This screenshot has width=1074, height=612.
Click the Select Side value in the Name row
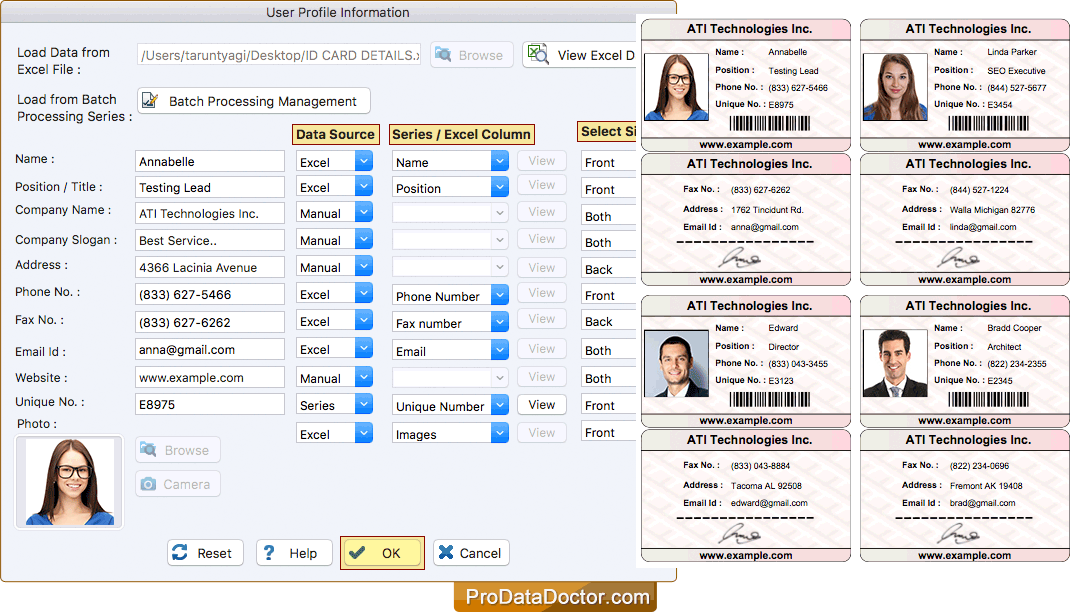[x=609, y=162]
